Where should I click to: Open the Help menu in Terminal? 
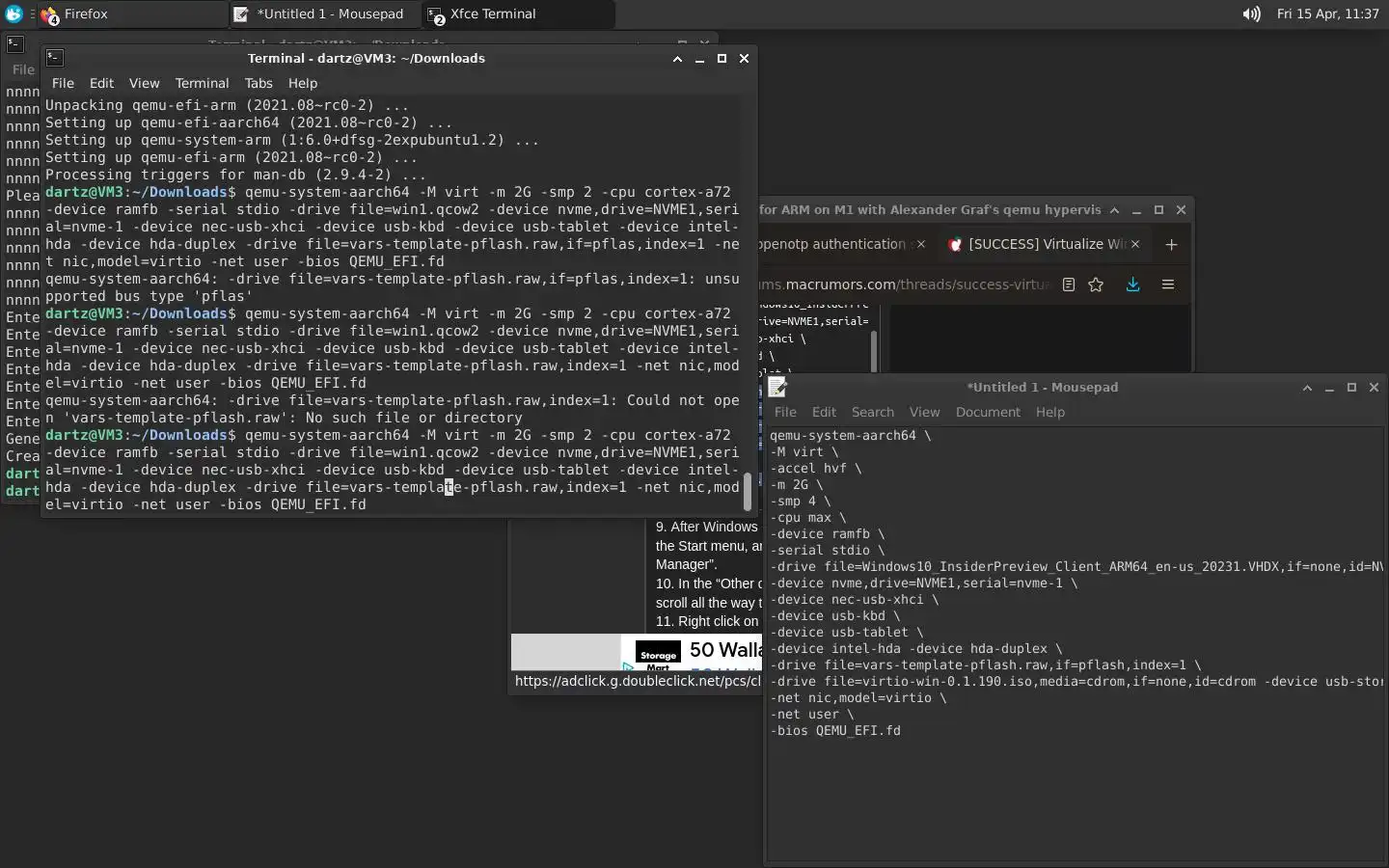coord(303,83)
